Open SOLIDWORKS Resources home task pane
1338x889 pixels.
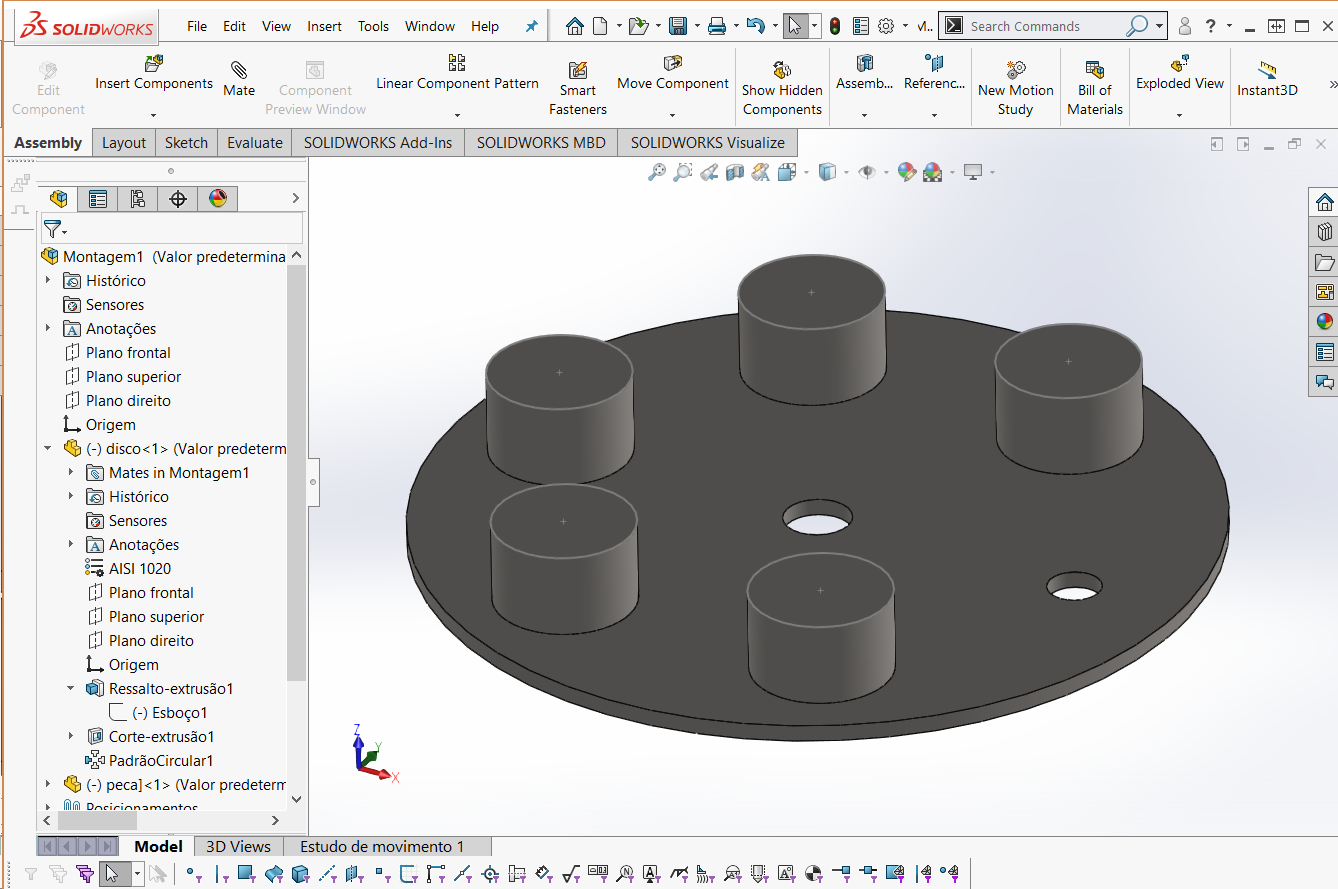(x=1324, y=202)
